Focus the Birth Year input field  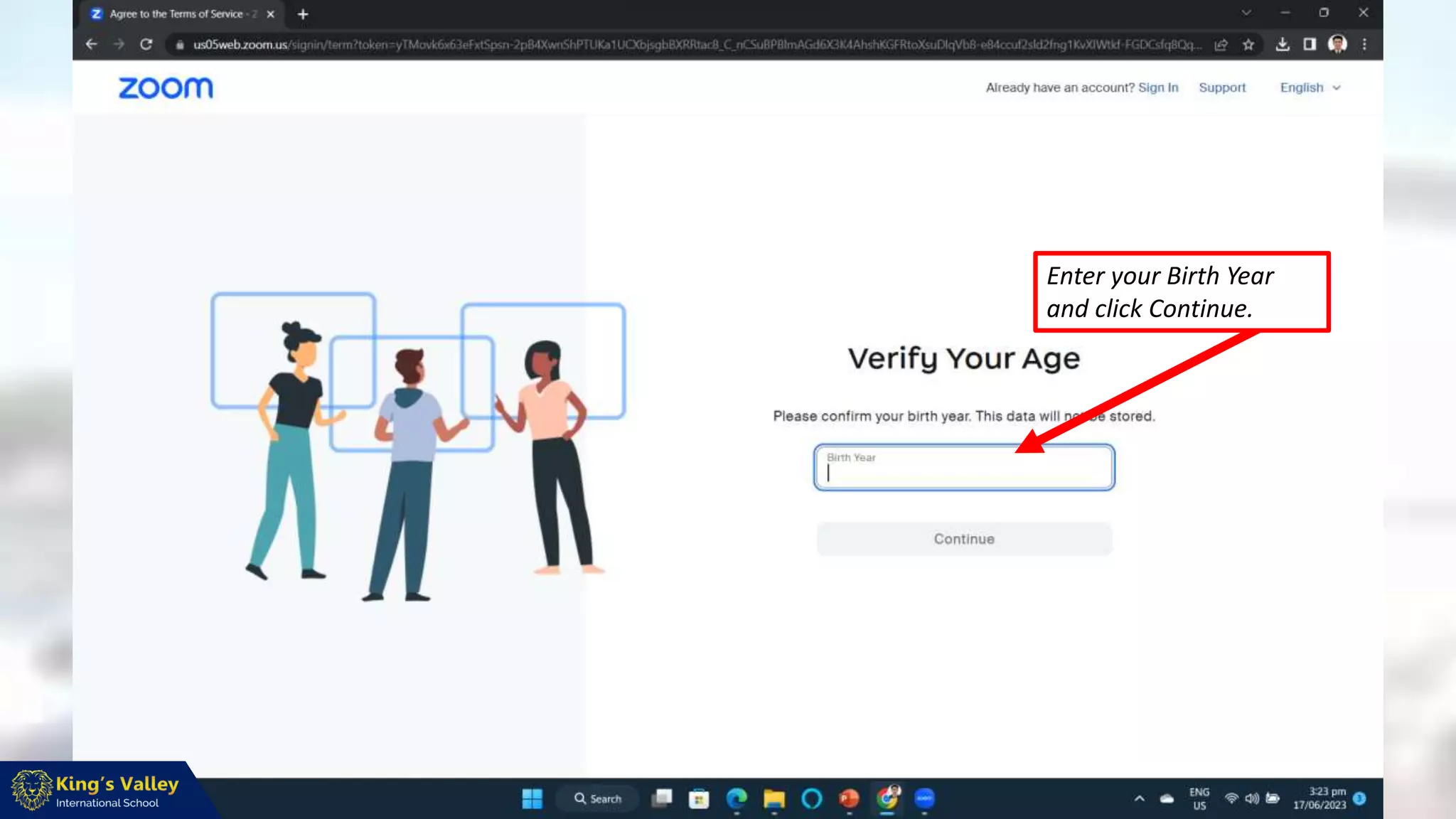click(963, 469)
